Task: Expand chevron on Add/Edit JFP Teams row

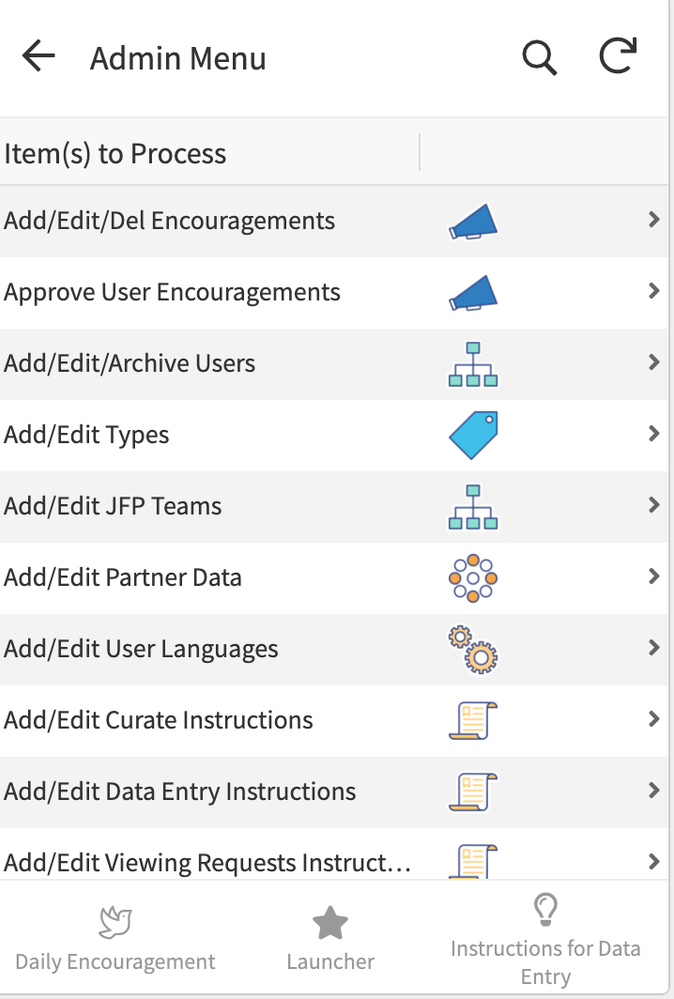Action: (x=654, y=505)
